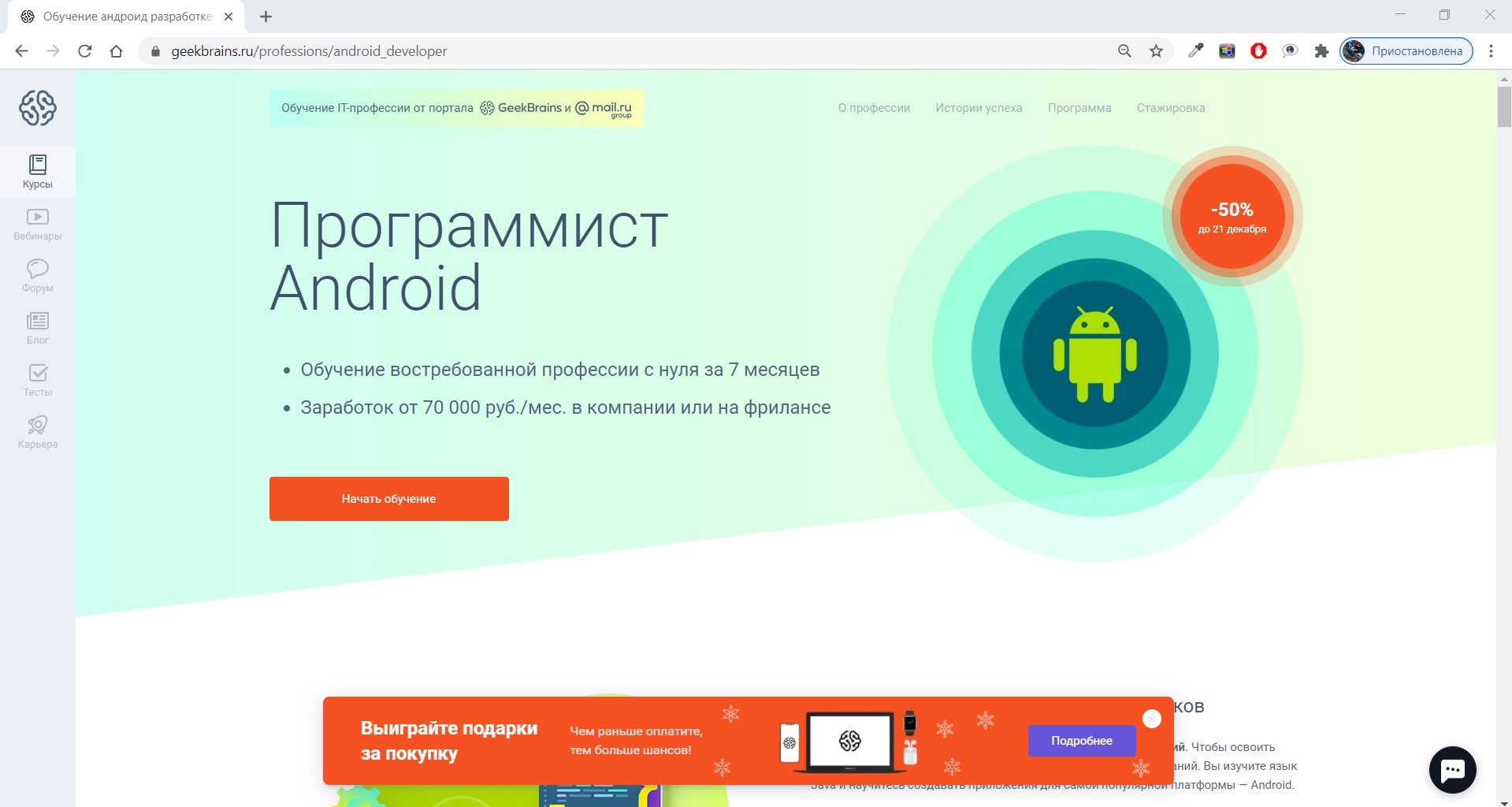The width and height of the screenshot is (1512, 807).
Task: Maximize or restore the browser window
Action: pos(1444,15)
